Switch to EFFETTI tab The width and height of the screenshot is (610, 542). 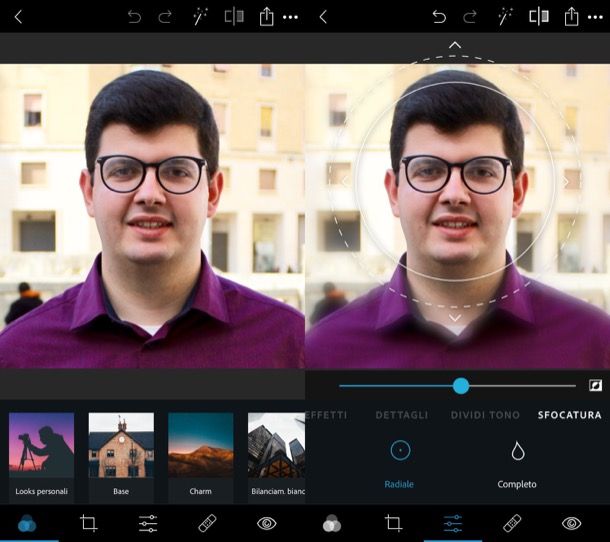point(326,415)
